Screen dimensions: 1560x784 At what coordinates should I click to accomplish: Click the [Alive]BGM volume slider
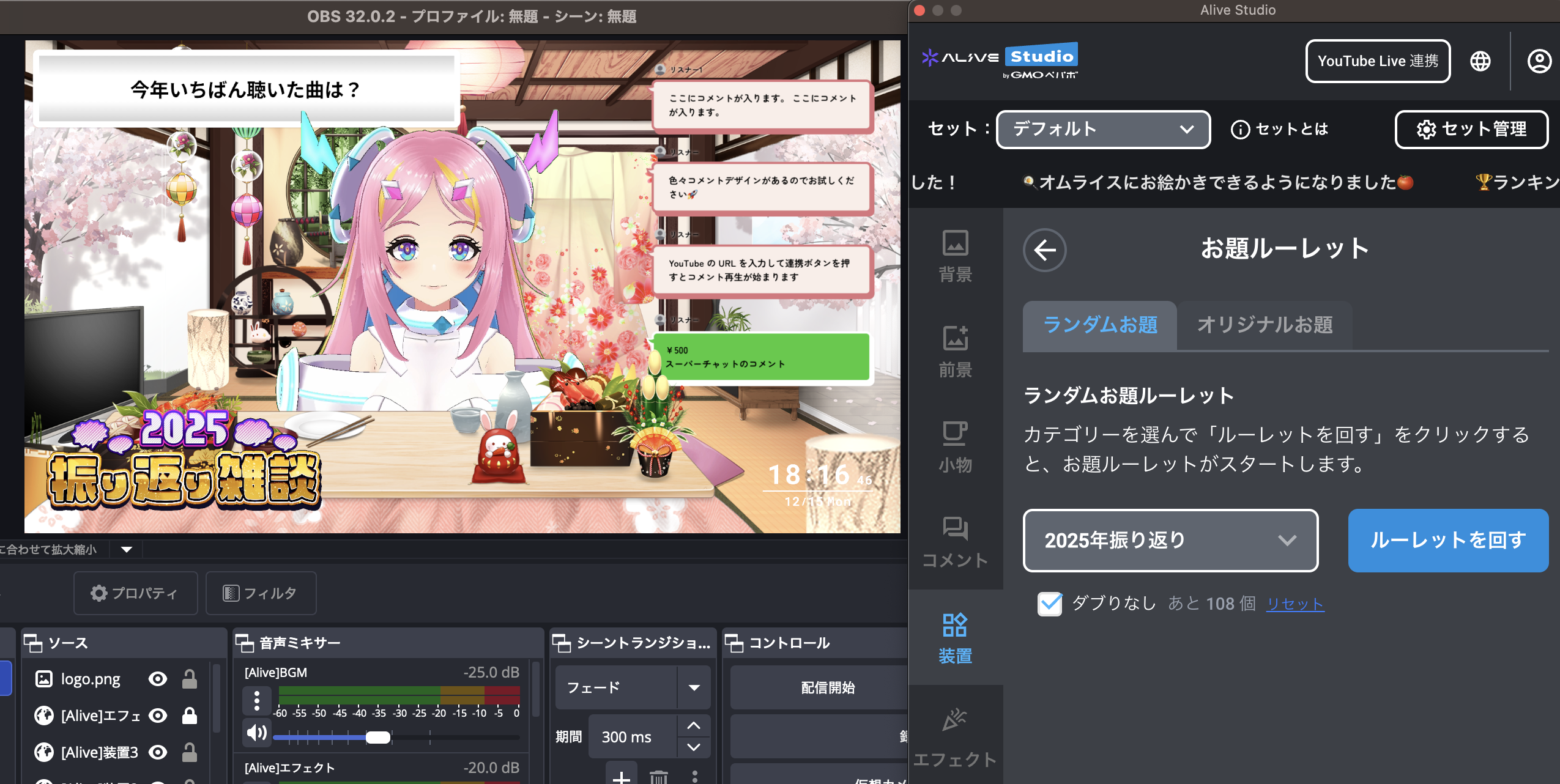pyautogui.click(x=378, y=738)
